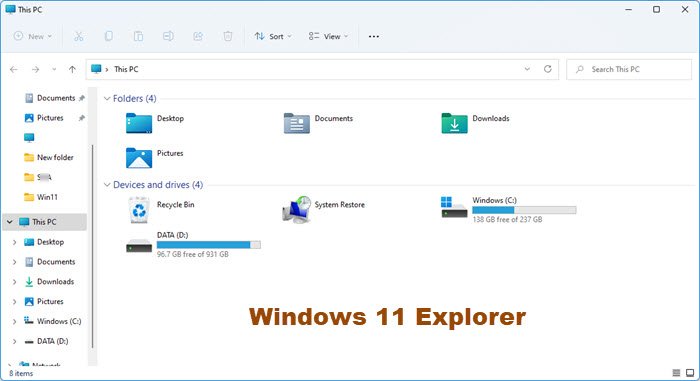The width and height of the screenshot is (700, 381).
Task: Select the Win11 folder in navigation pane
Action: click(x=41, y=197)
